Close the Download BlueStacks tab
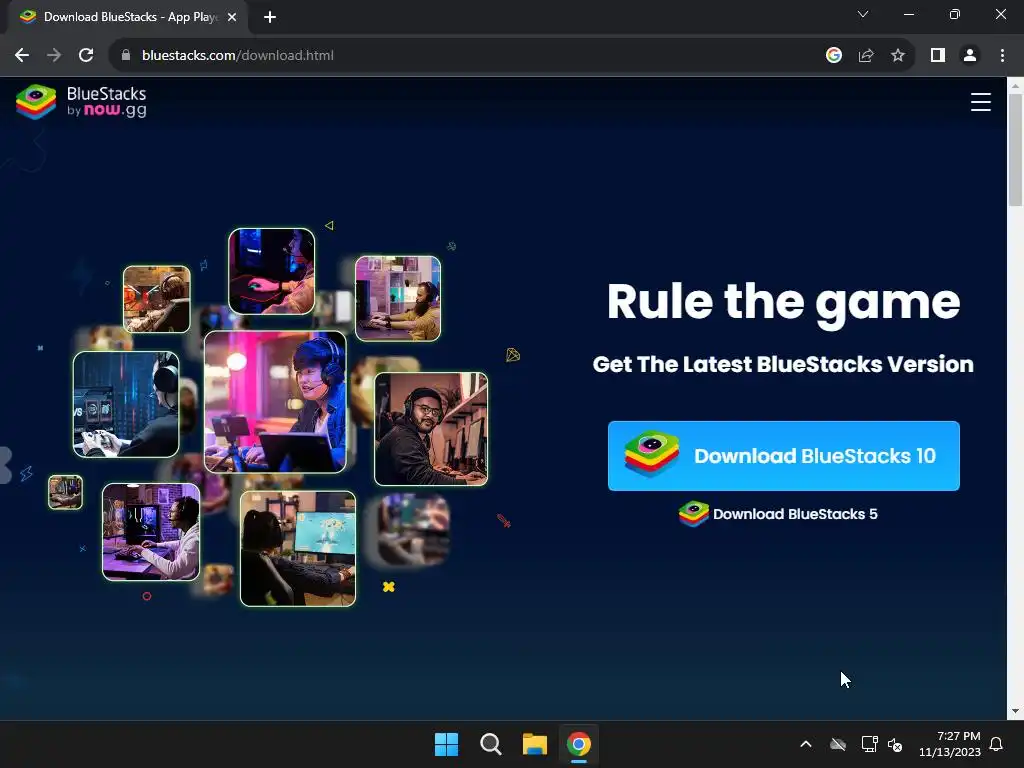The image size is (1024, 768). pos(232,17)
